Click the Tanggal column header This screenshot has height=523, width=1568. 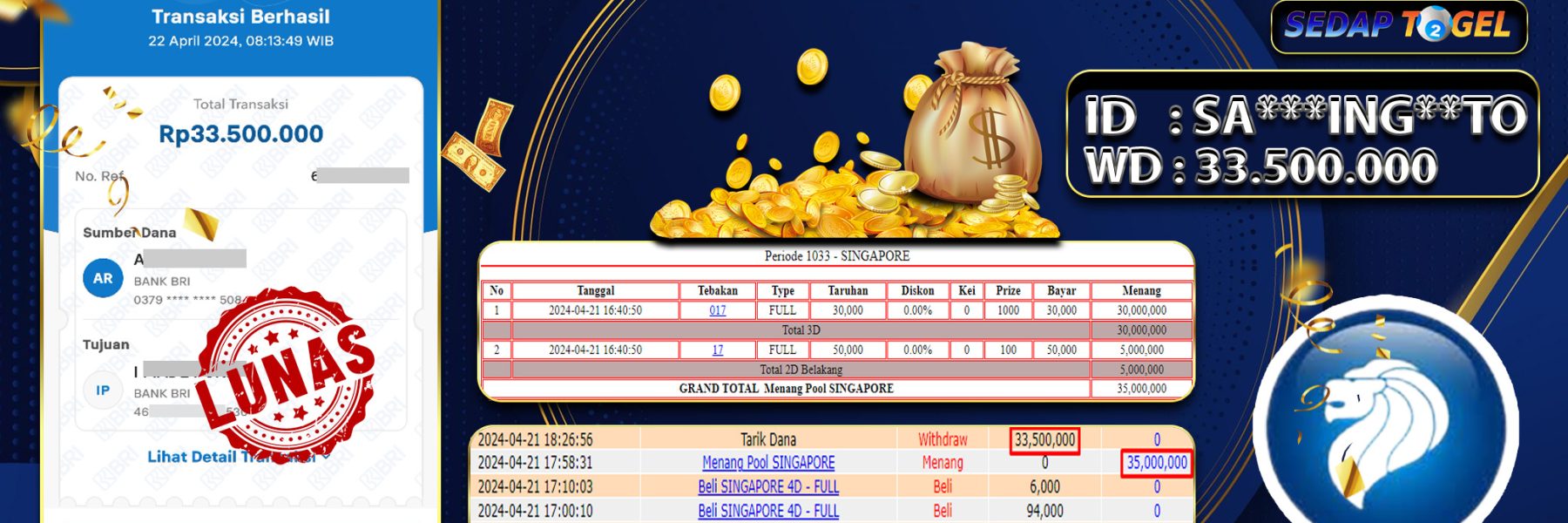click(595, 290)
